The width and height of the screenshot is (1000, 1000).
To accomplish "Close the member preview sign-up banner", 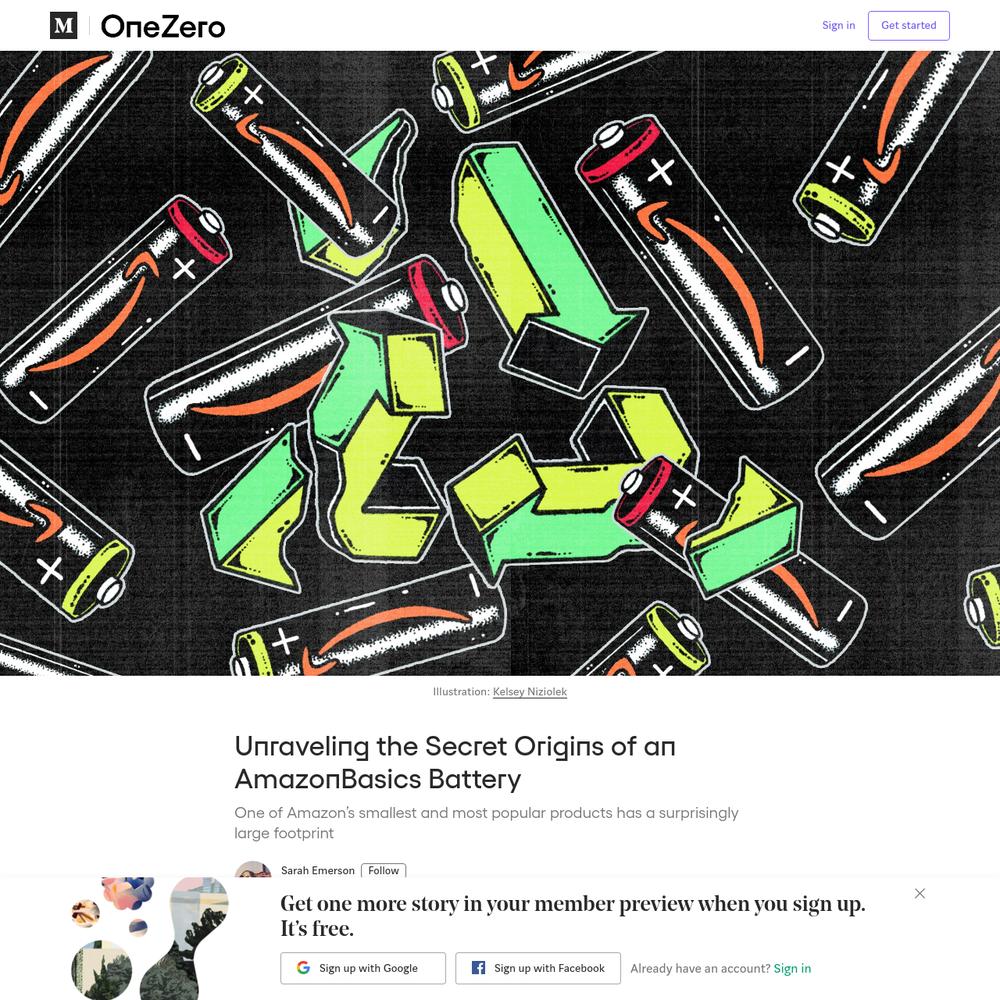I will pos(920,893).
